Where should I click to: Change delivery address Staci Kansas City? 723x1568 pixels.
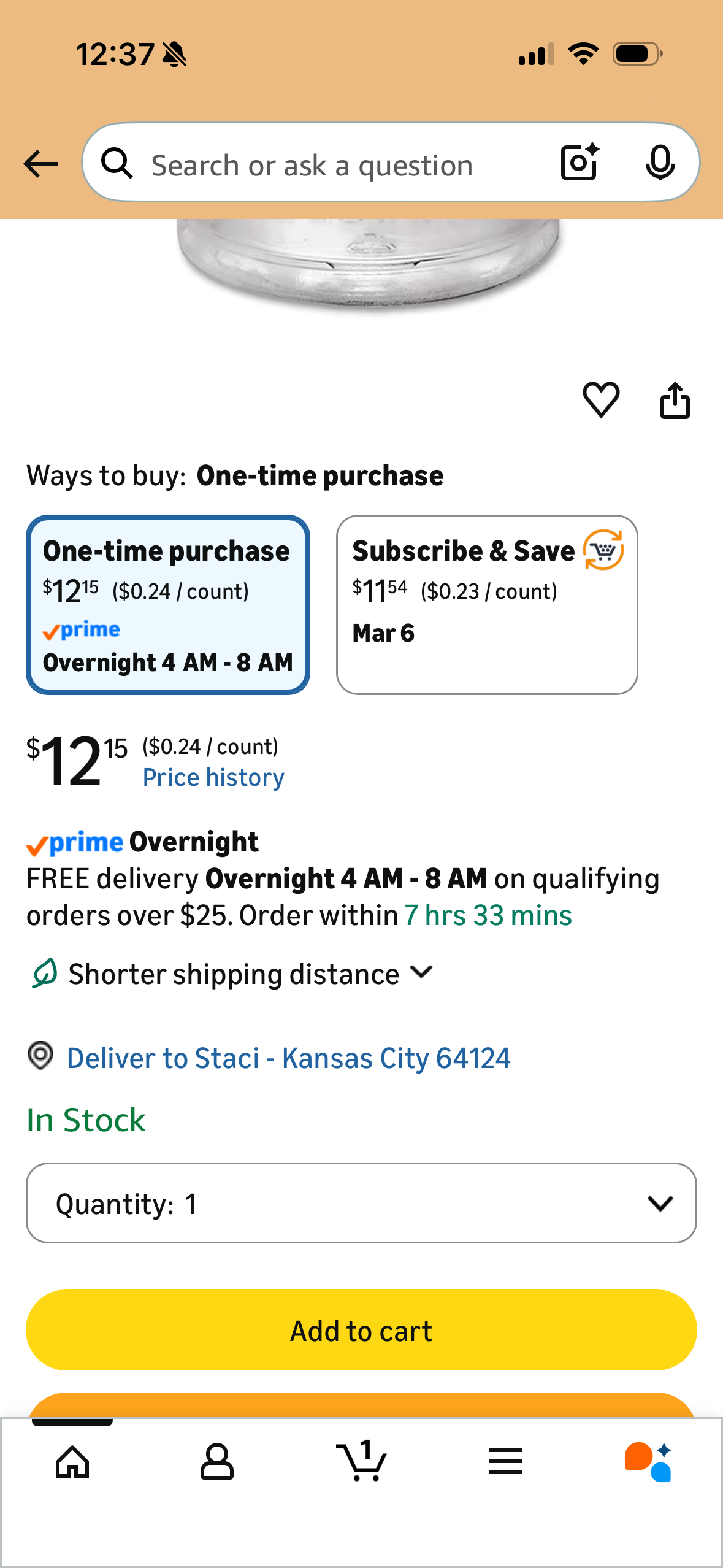click(288, 1058)
